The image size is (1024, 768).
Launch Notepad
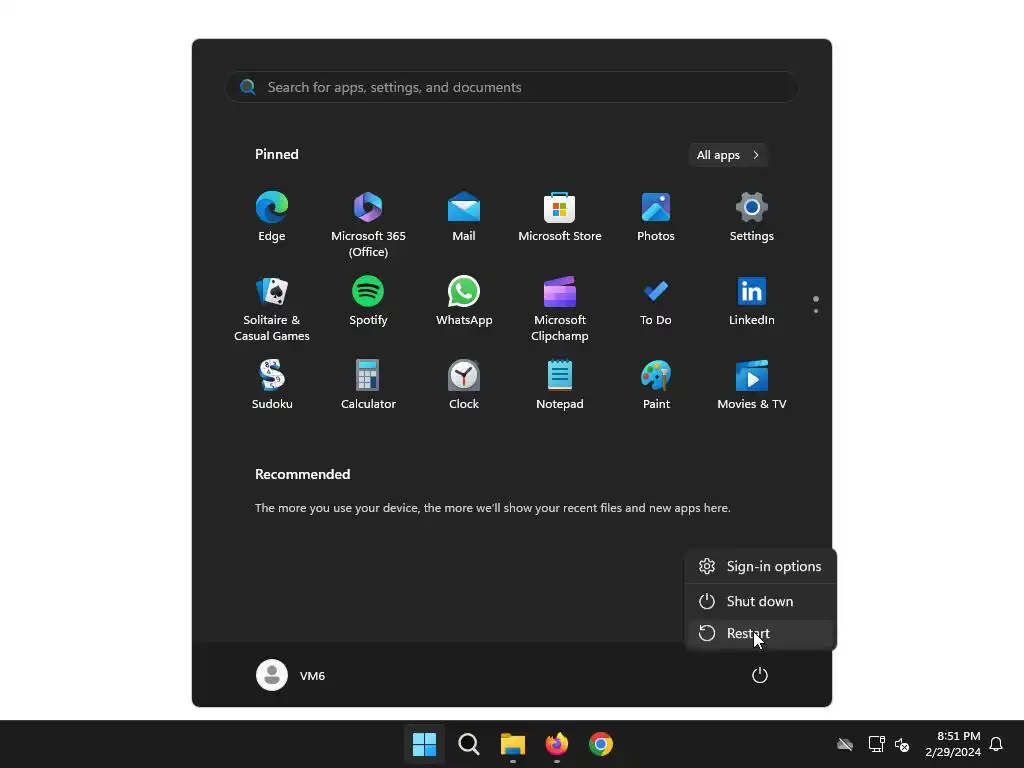coord(560,385)
